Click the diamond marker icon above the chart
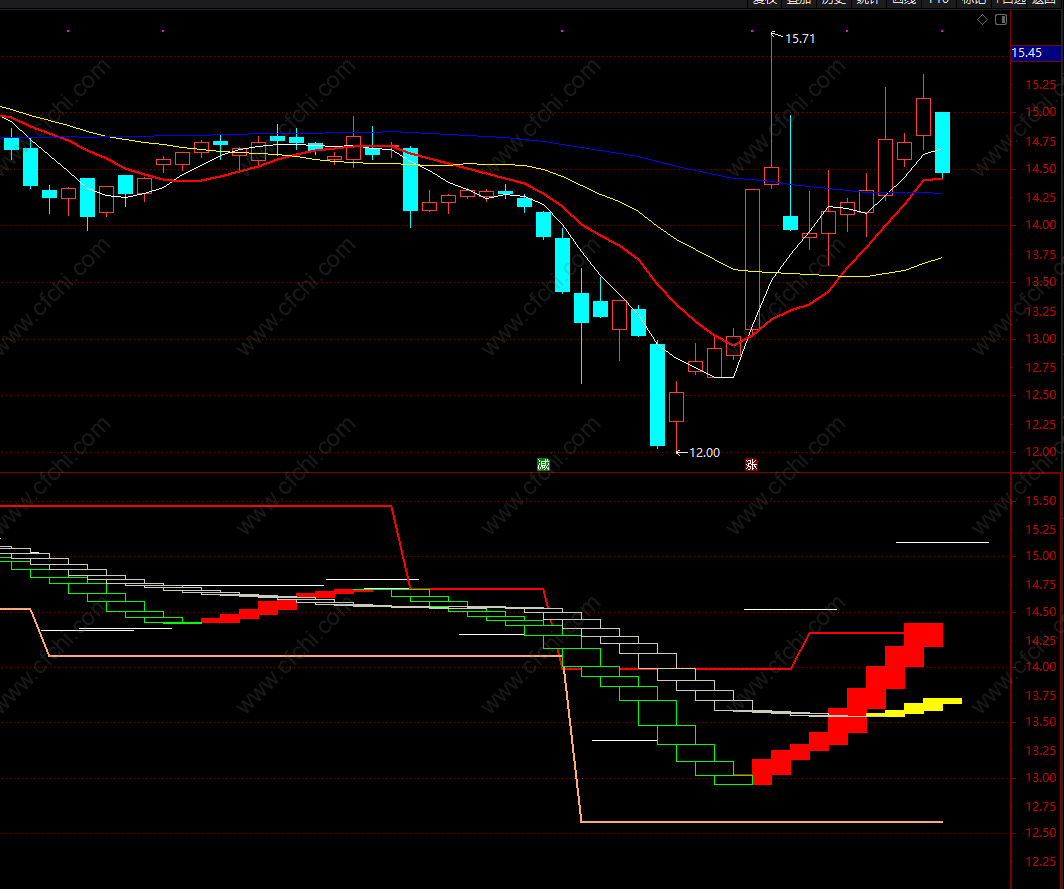This screenshot has width=1064, height=889. [x=982, y=20]
